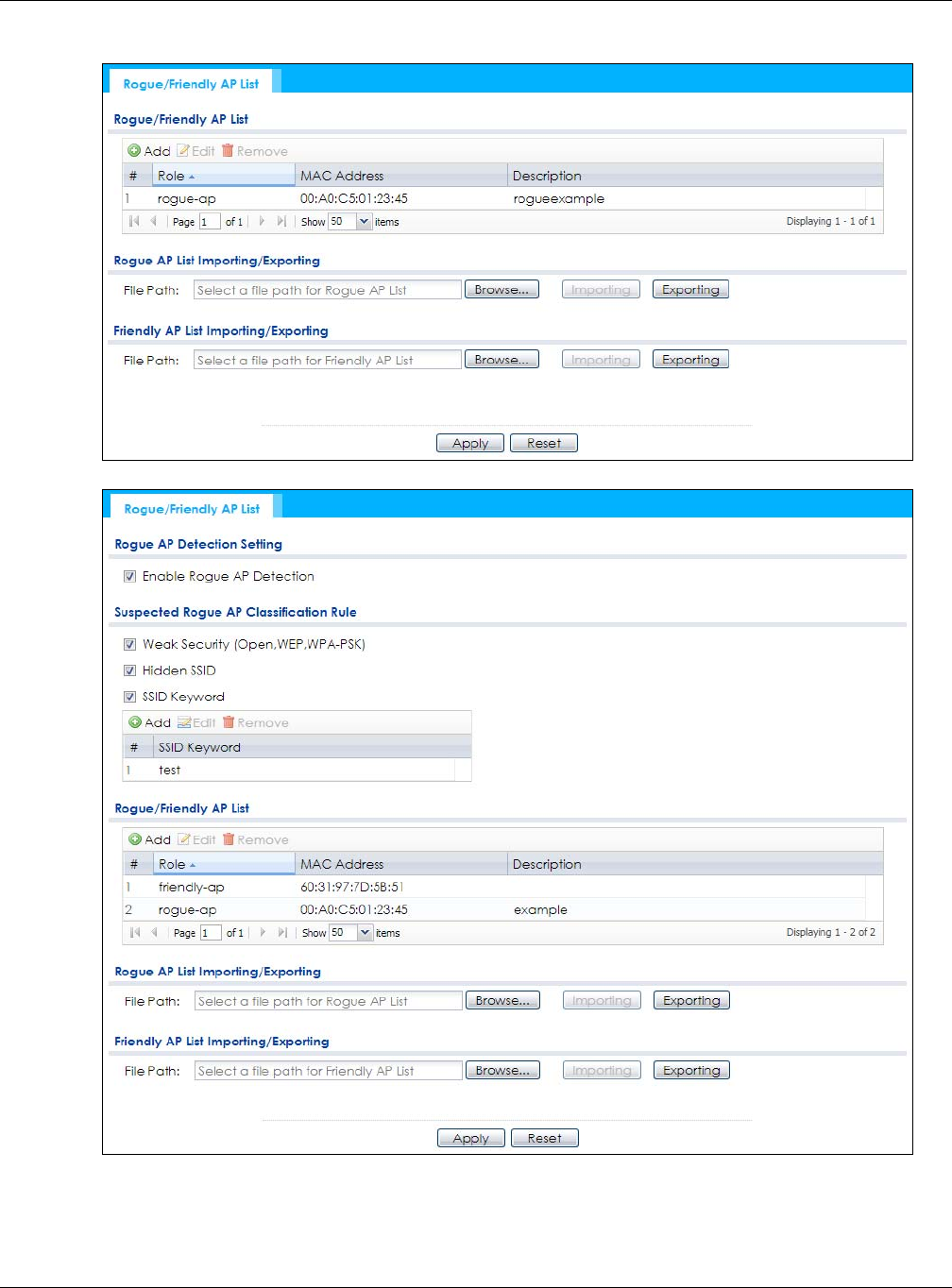
Task: Click Reset in the lower panel
Action: 545,1138
